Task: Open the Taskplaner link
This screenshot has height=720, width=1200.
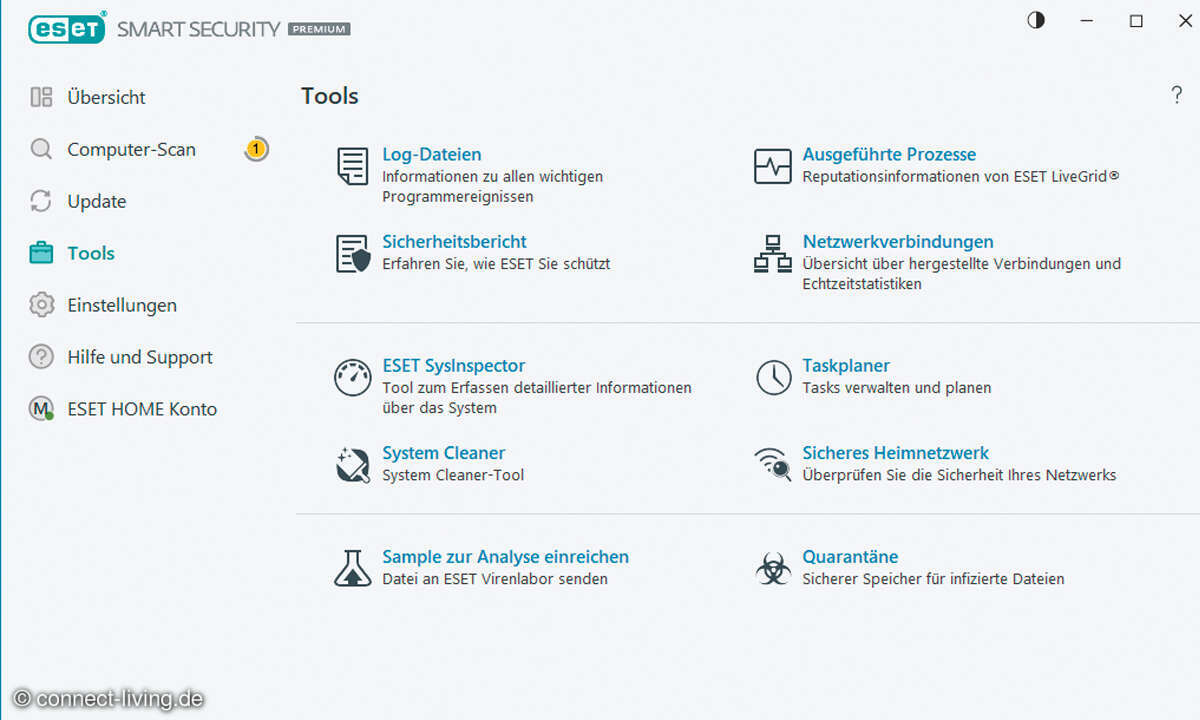Action: [846, 366]
